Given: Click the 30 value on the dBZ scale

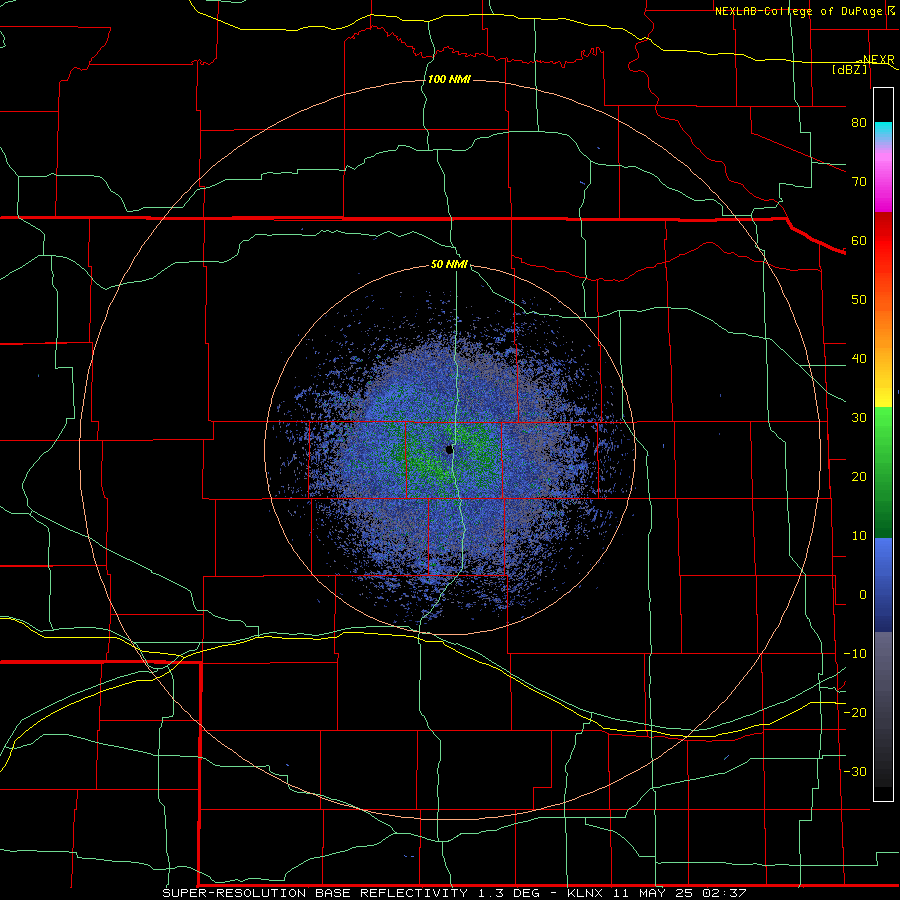Looking at the screenshot, I should pos(859,417).
